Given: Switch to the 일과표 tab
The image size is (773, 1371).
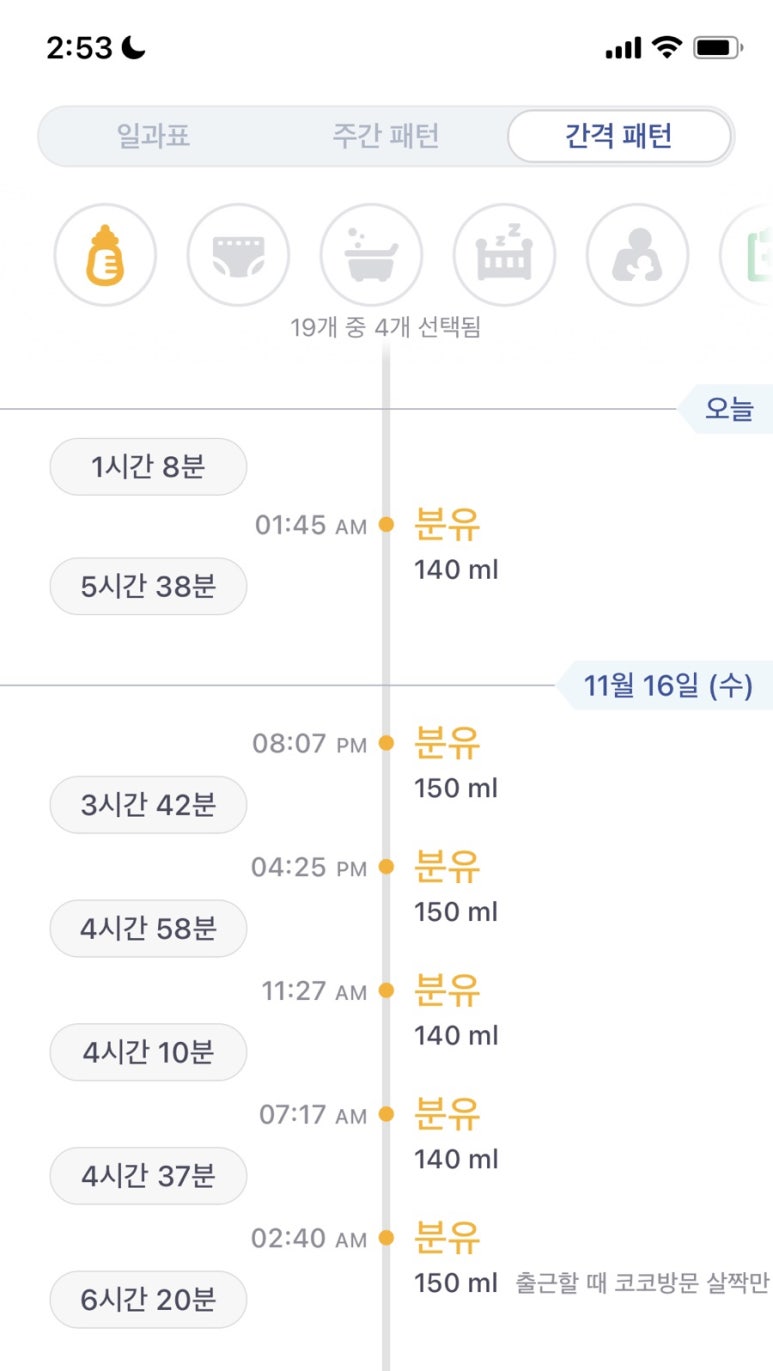Looking at the screenshot, I should click(153, 136).
